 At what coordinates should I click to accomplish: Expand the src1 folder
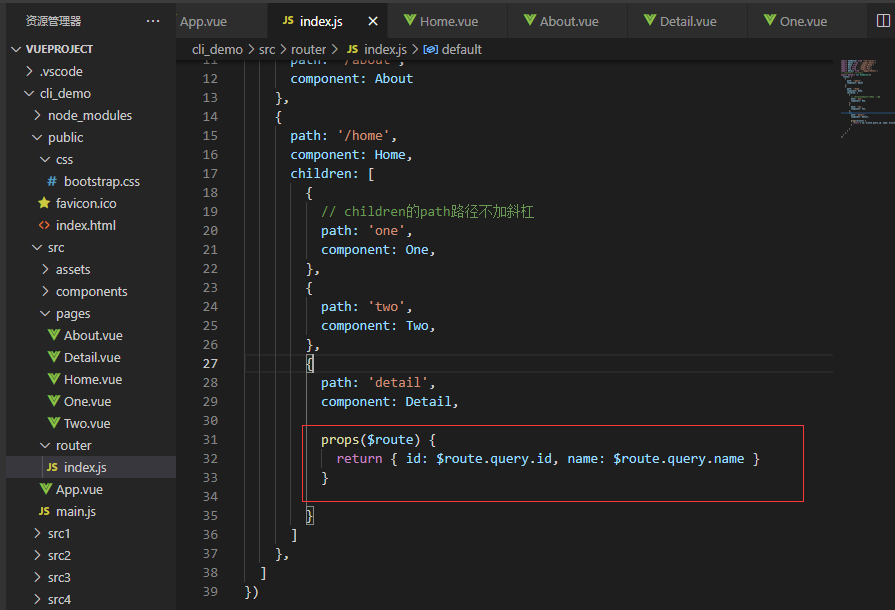38,534
